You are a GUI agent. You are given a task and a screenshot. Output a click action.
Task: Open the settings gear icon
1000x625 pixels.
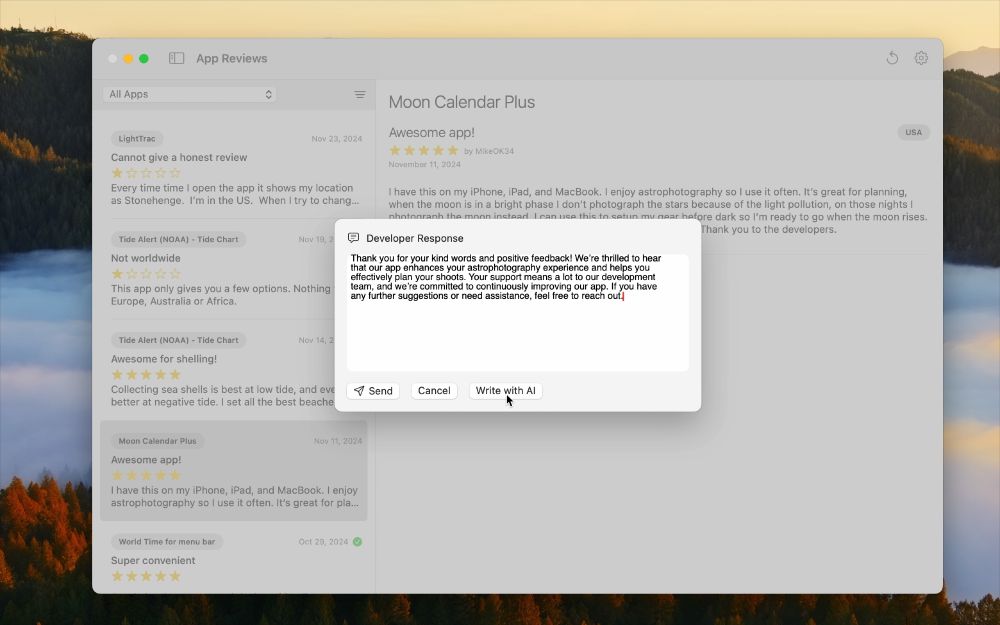(921, 58)
